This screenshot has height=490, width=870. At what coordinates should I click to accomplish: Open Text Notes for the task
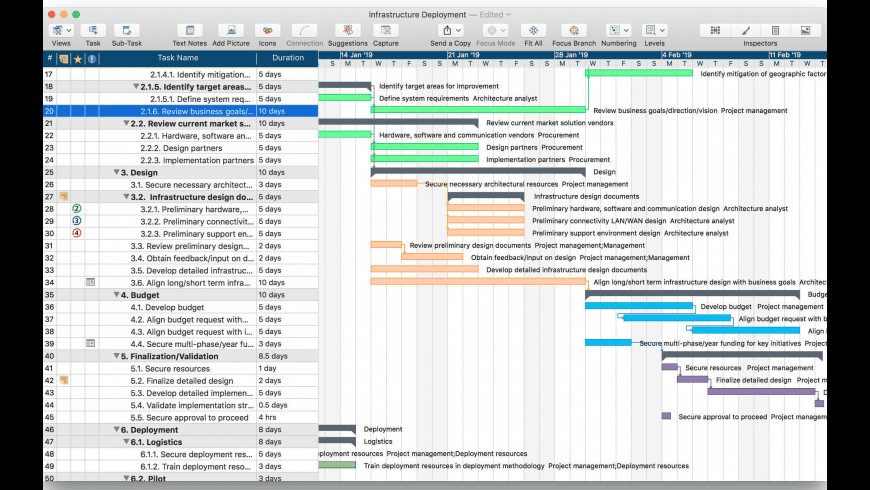[190, 31]
